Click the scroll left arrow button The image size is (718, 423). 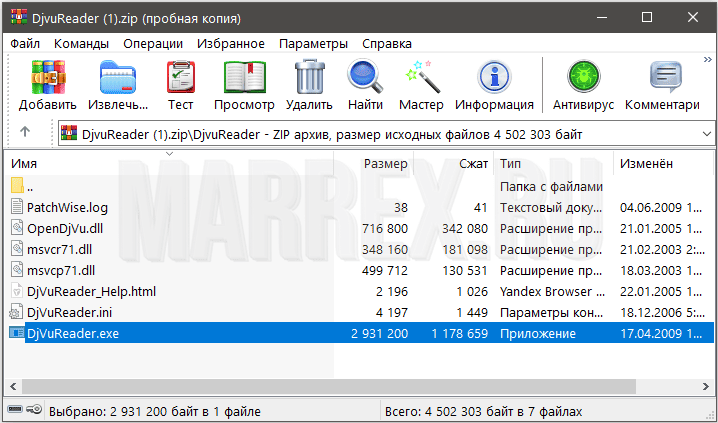point(13,386)
